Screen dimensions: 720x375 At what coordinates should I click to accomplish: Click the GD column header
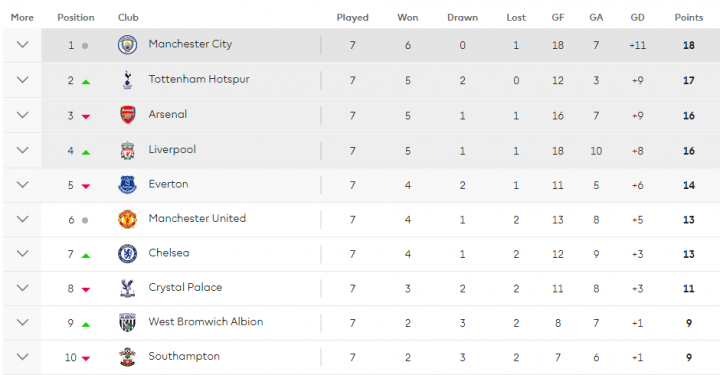[x=637, y=17]
